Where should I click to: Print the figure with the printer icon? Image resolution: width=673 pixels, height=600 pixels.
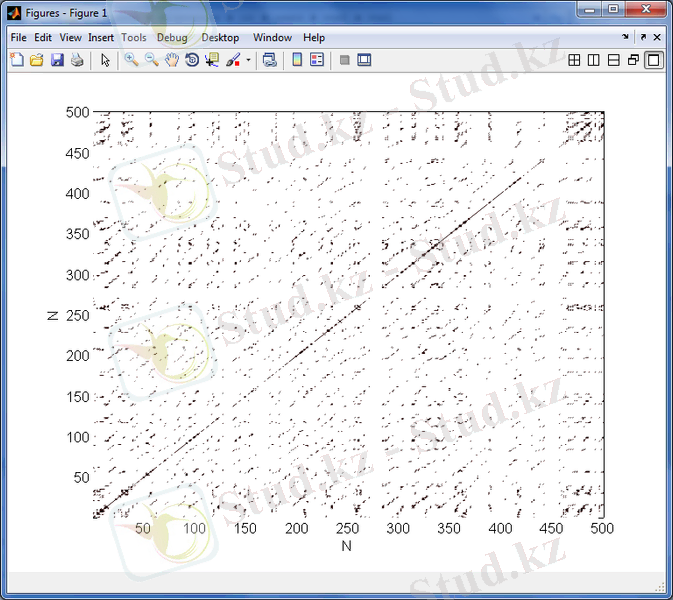pos(77,60)
